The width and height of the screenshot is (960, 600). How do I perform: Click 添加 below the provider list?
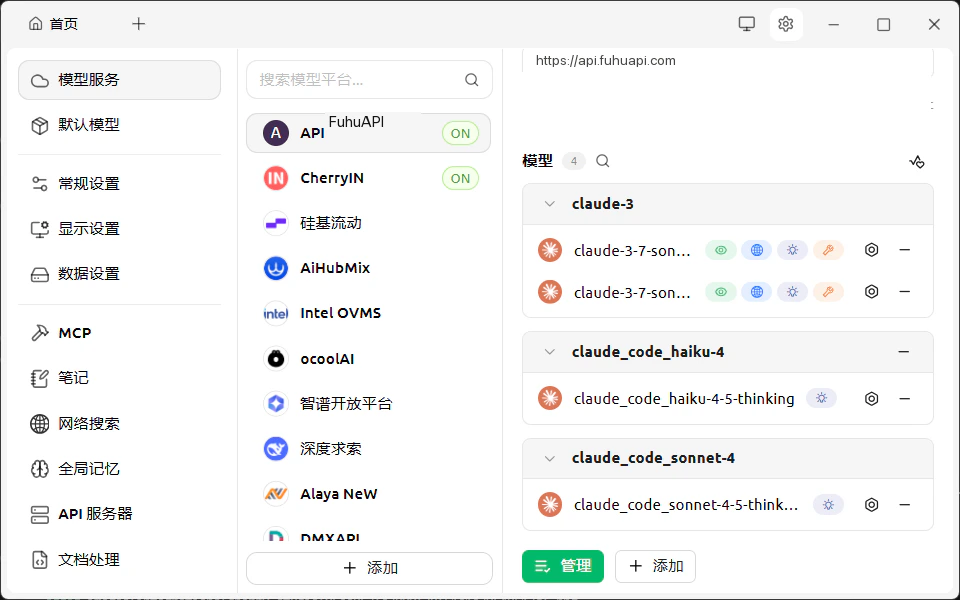click(x=369, y=568)
